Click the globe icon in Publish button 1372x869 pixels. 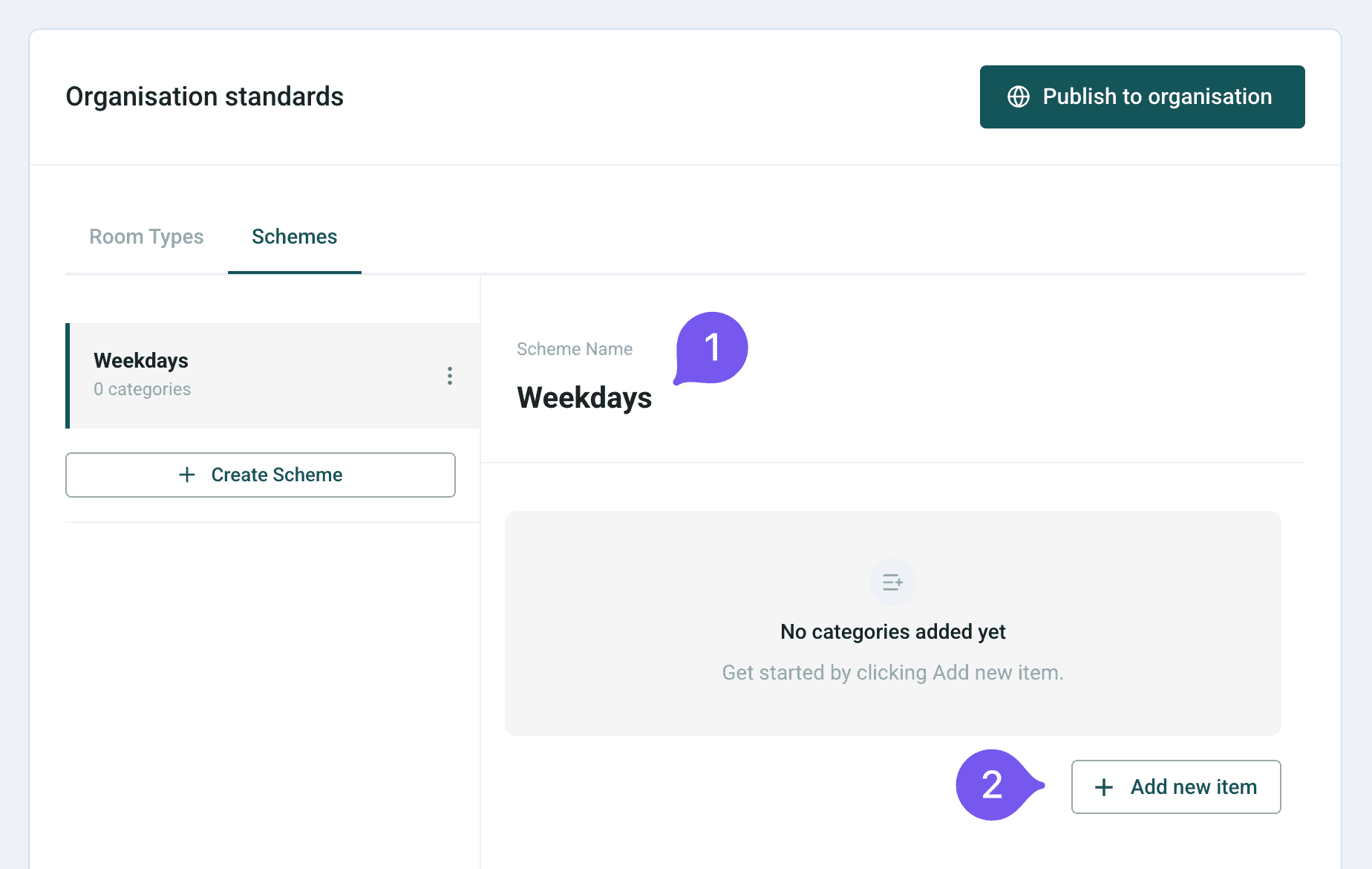[x=1018, y=97]
